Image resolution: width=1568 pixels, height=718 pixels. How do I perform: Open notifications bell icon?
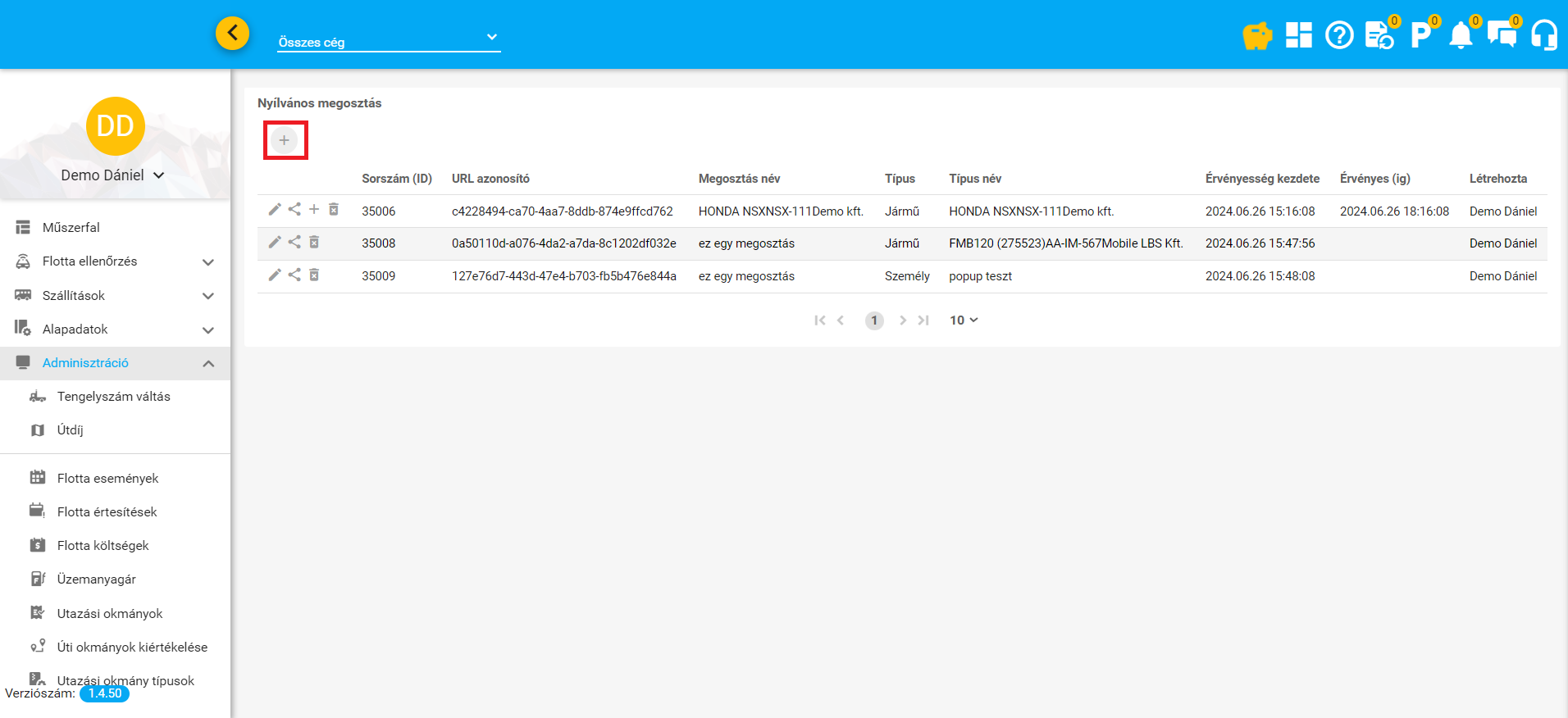(1461, 36)
